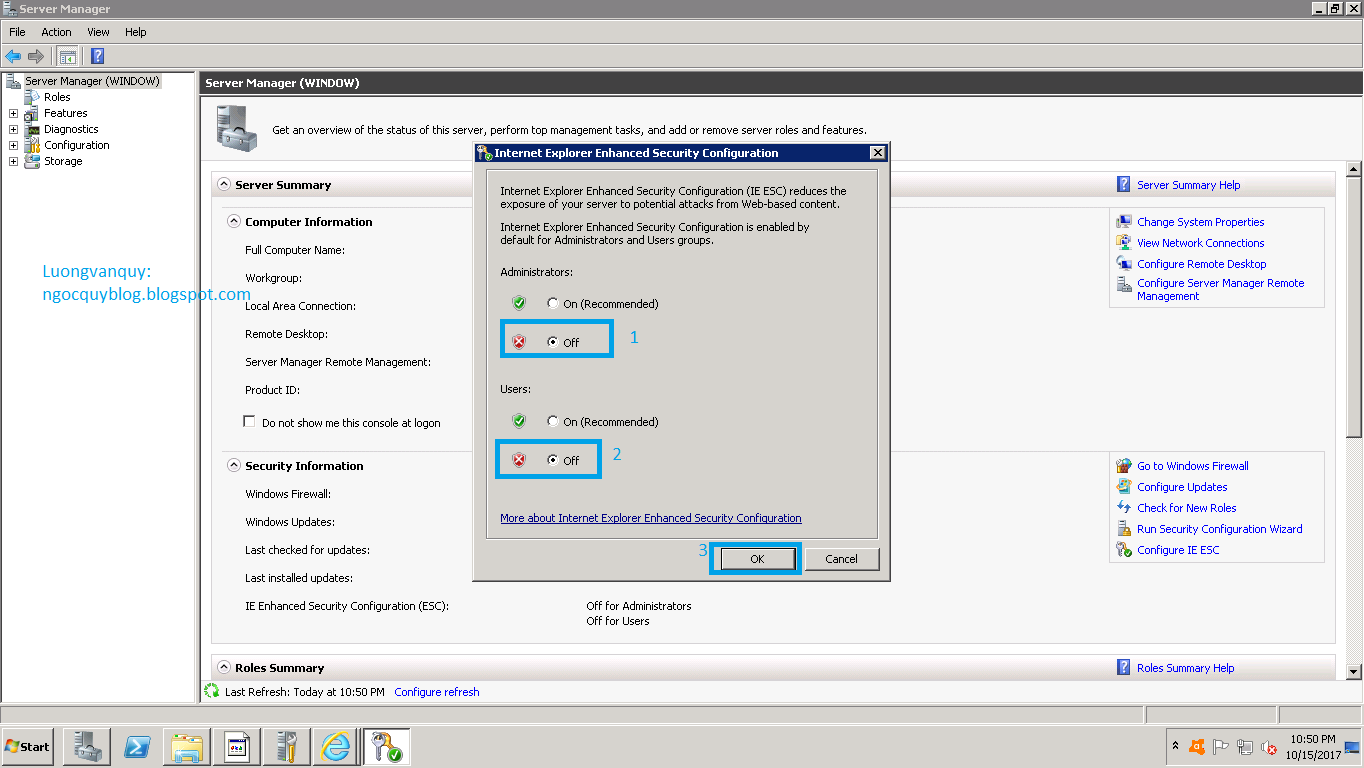
Task: Click the Configure refresh link at the bottom
Action: (436, 691)
